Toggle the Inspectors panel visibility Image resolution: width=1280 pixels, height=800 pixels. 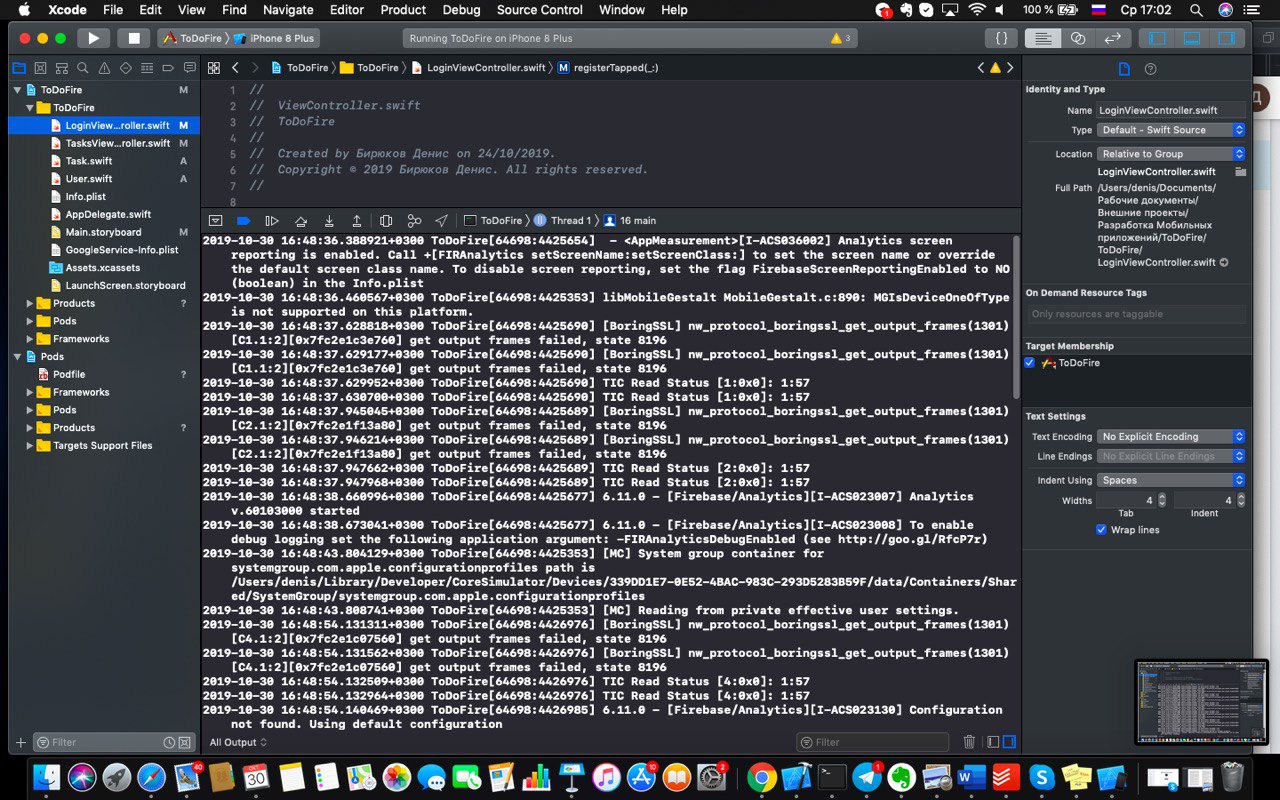(x=1226, y=38)
